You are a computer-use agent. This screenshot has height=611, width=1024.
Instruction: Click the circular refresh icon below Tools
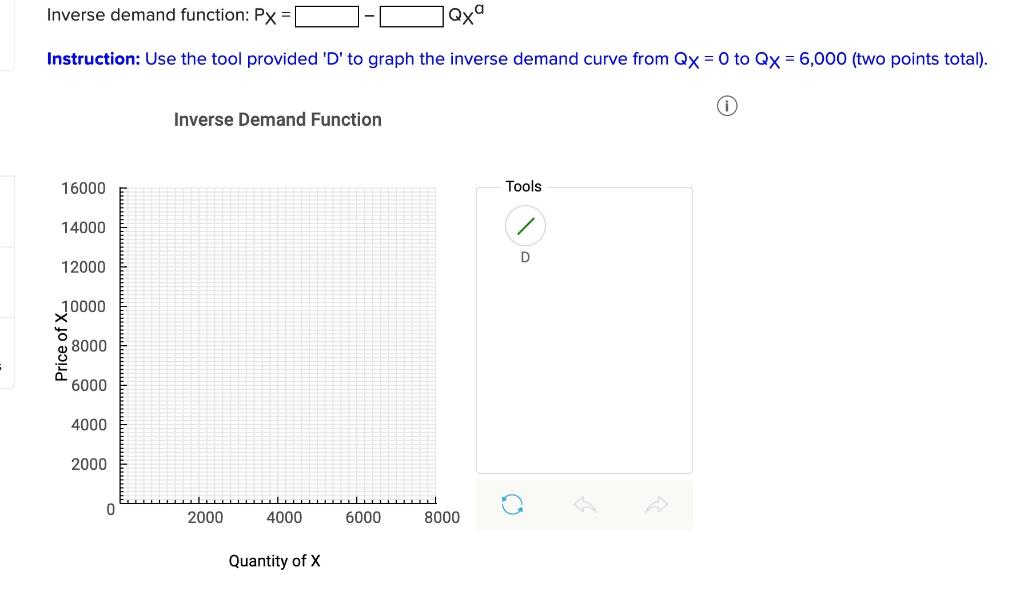[513, 505]
